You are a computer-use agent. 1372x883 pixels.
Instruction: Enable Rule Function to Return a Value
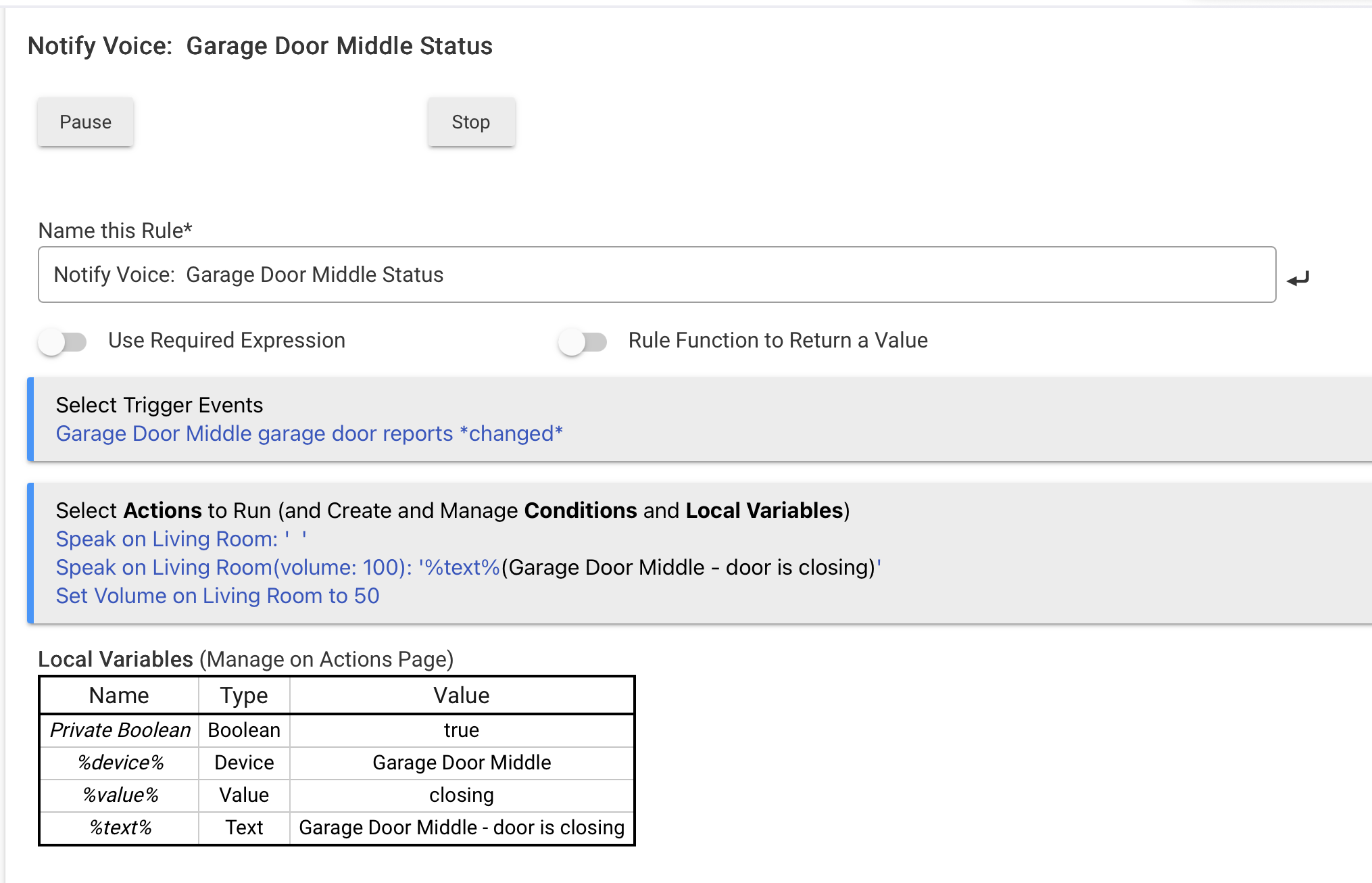point(583,341)
